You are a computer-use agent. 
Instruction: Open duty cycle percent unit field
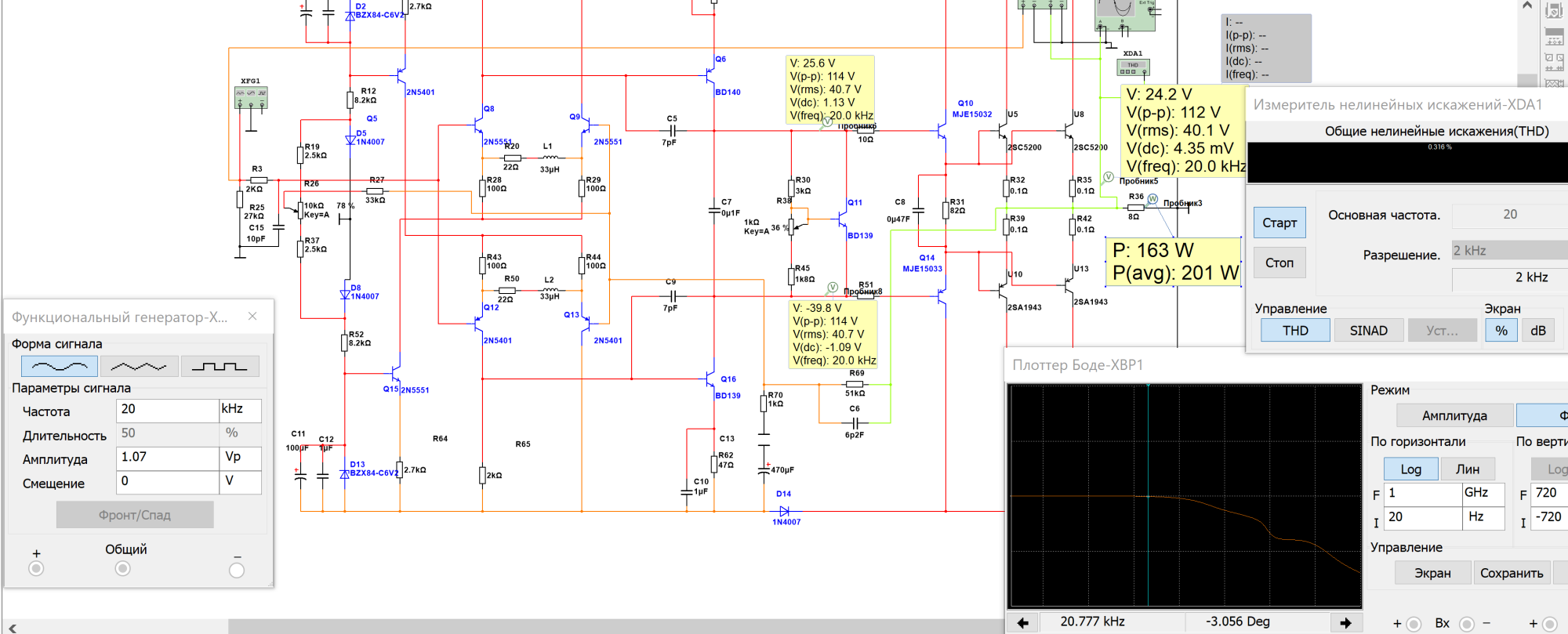tap(240, 433)
